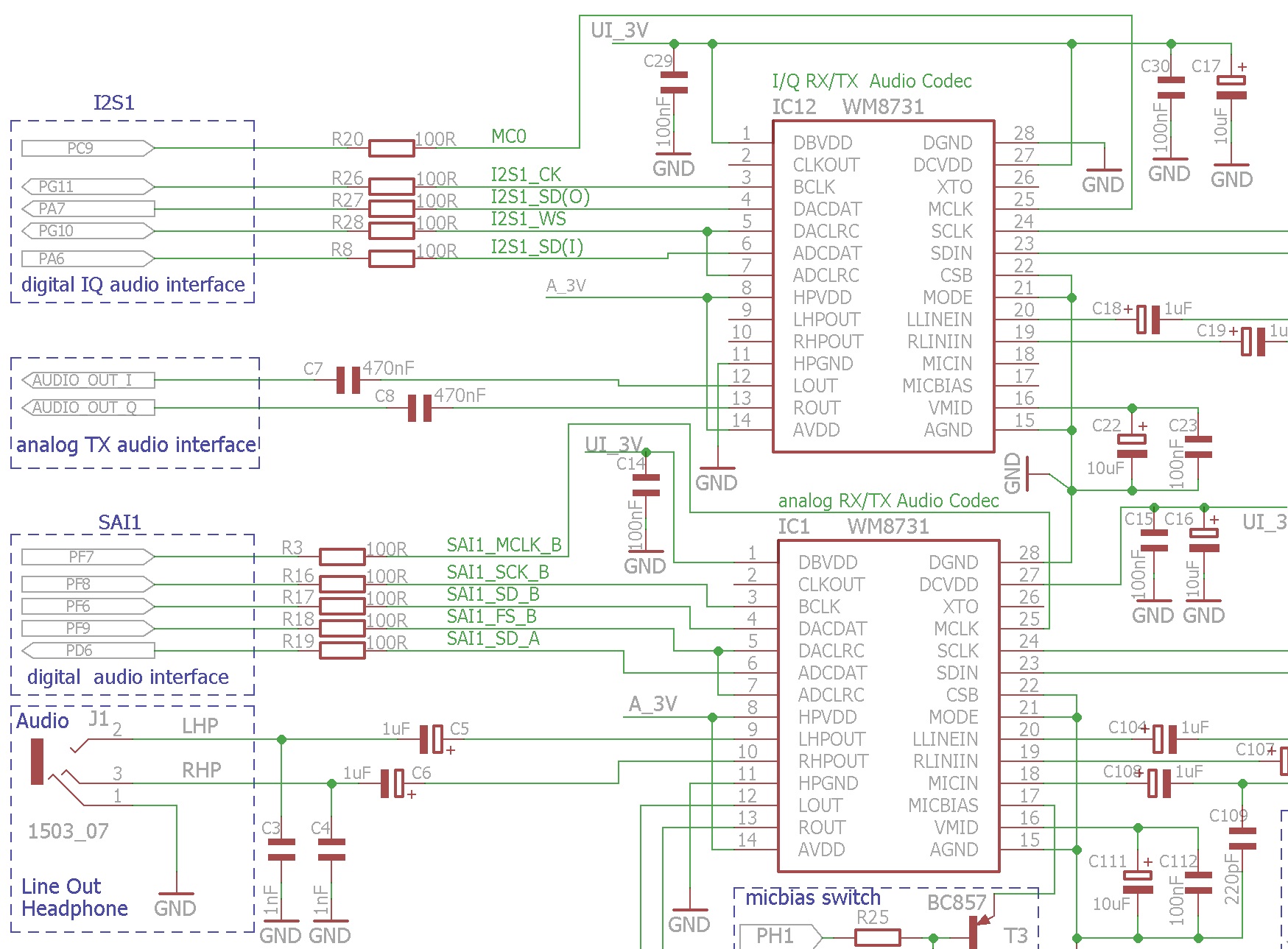
Task: Click the C6 1uF capacitor on RHP
Action: 393,783
